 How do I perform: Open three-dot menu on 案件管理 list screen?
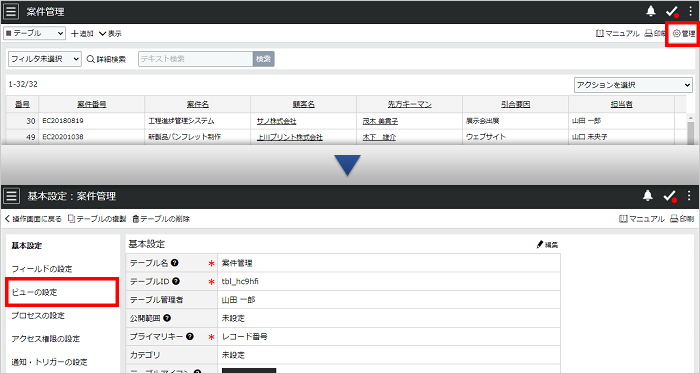coord(691,11)
